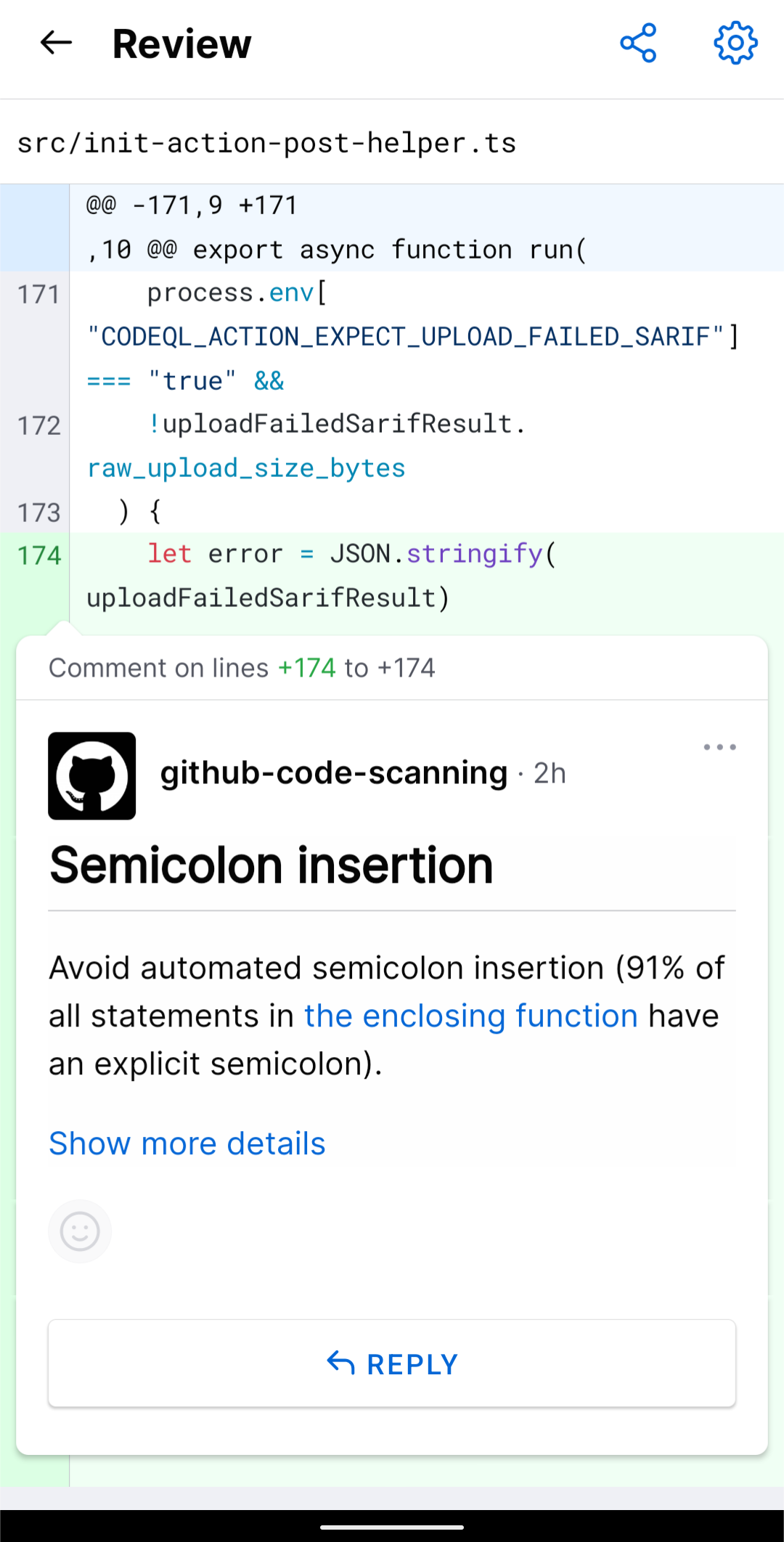Open github-code-scanning profile name
784x1542 pixels.
pos(334,772)
